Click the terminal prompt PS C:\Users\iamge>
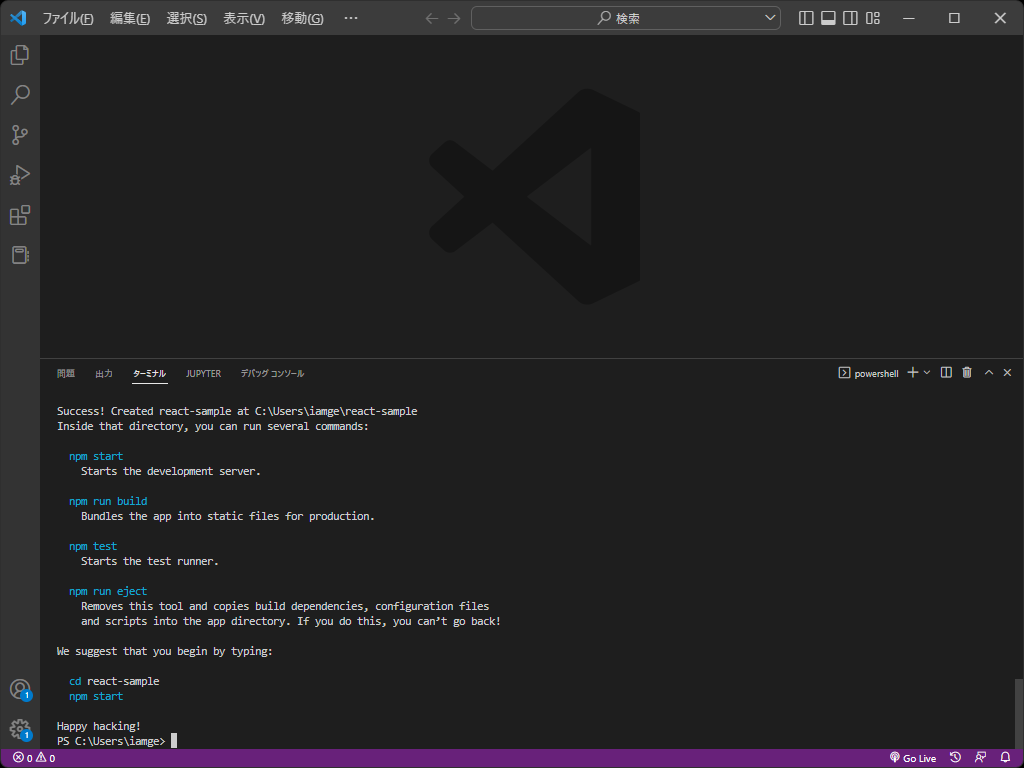The image size is (1024, 768). pos(111,741)
